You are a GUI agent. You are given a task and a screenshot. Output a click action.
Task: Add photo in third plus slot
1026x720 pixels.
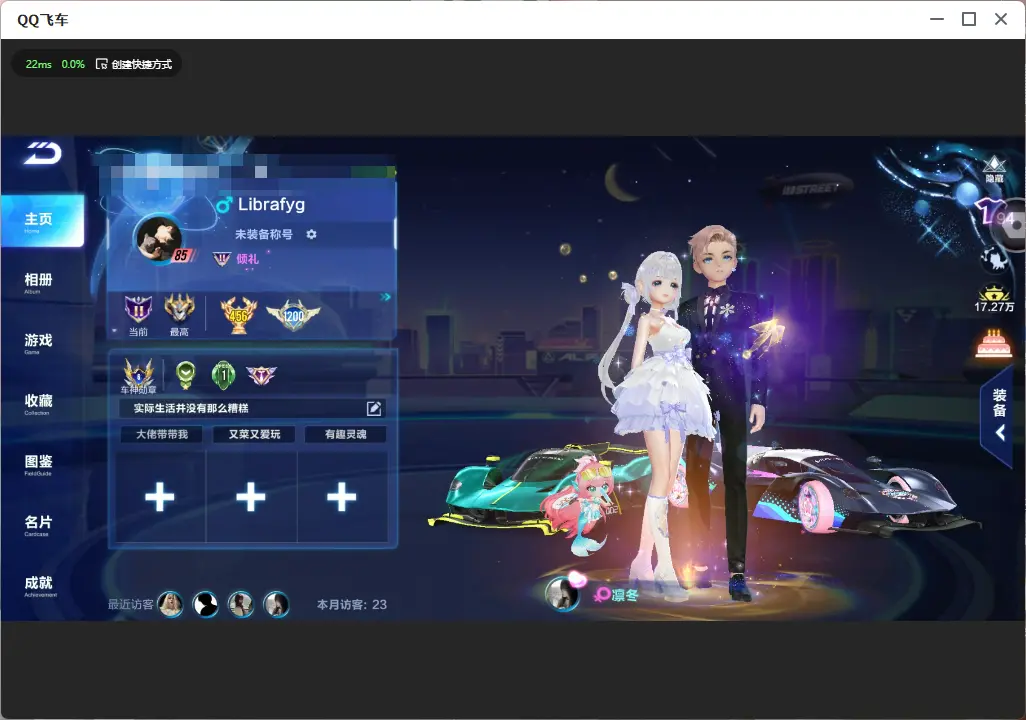pos(342,497)
